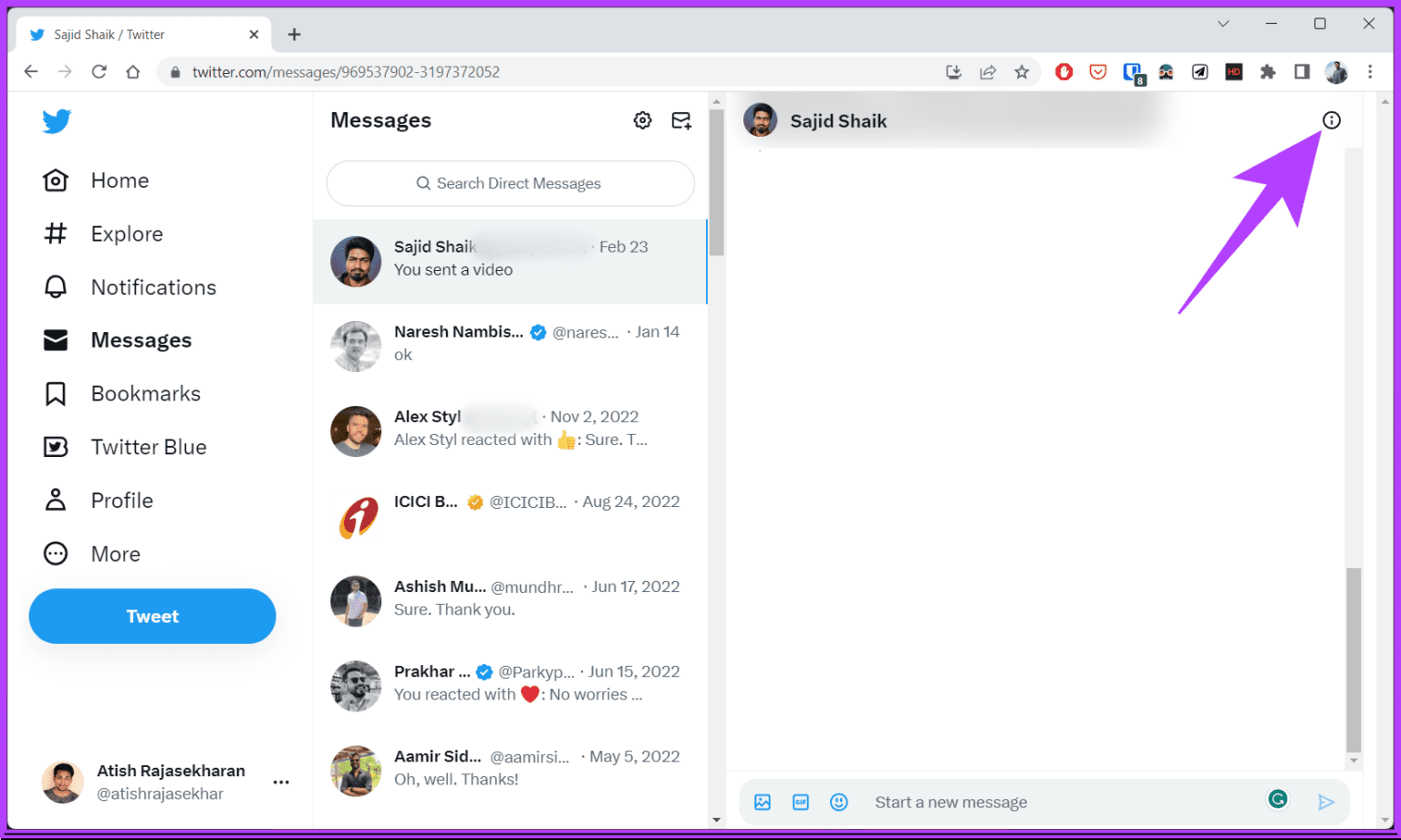Open the ICICI B... conversation
Screen dimensions: 1401x840
pyautogui.click(x=510, y=516)
